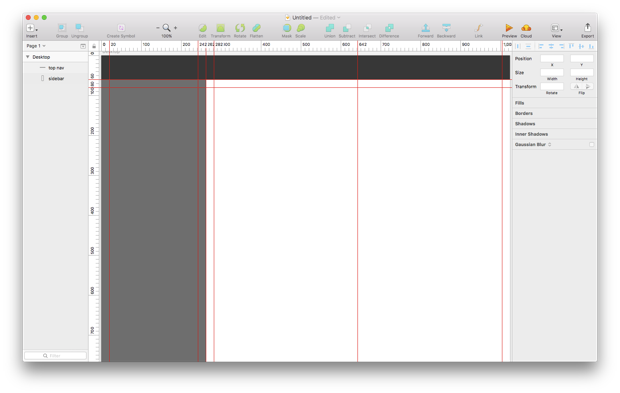Select the Desktop artboard in layer list

point(41,57)
